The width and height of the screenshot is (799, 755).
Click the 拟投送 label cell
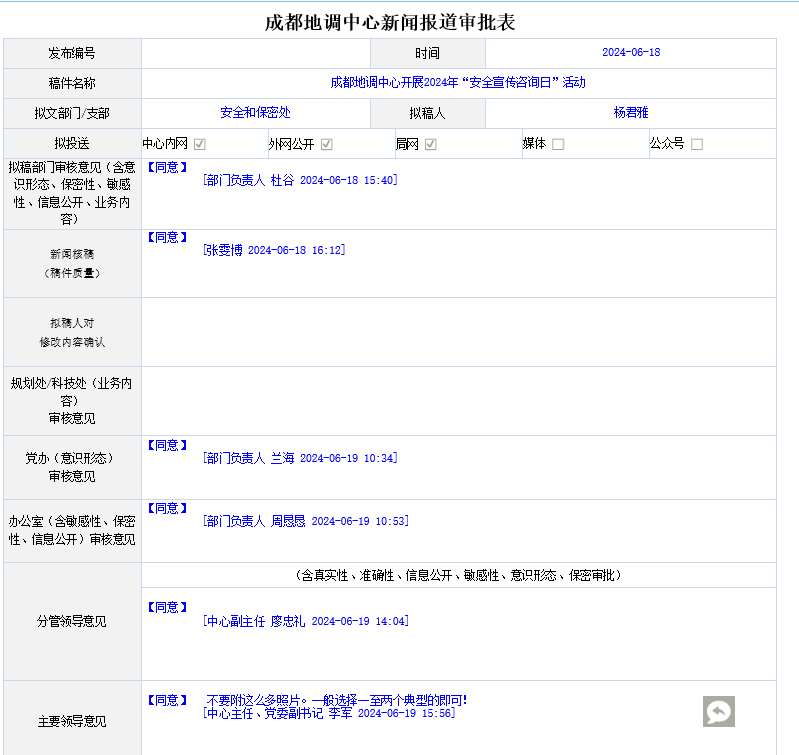(72, 143)
